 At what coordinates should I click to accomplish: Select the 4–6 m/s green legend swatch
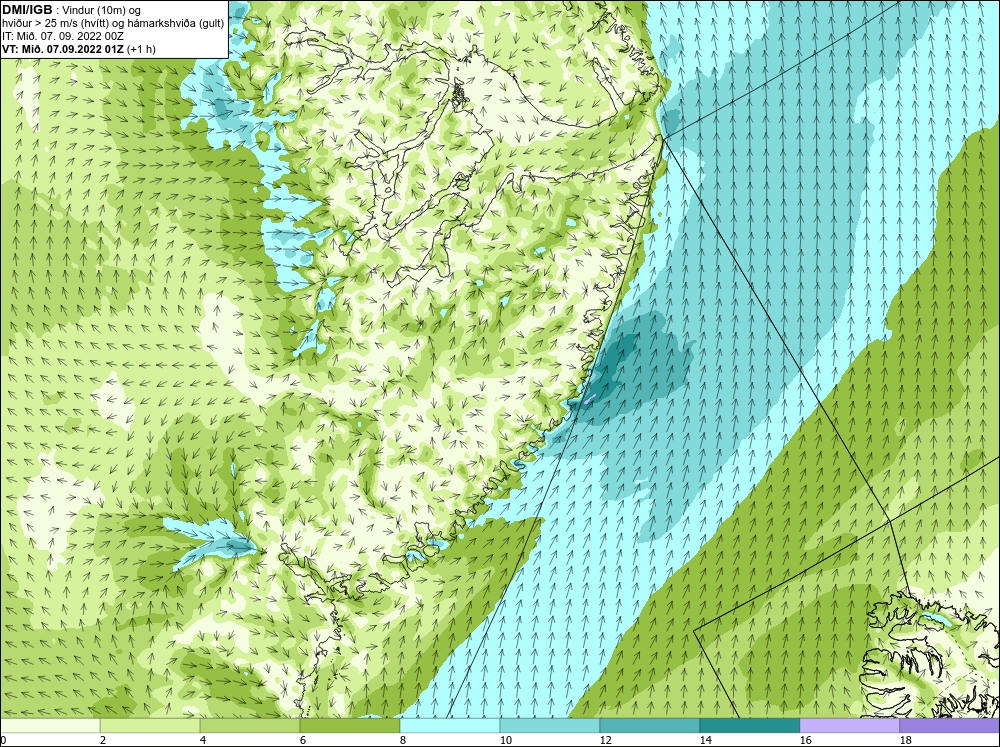tap(250, 726)
